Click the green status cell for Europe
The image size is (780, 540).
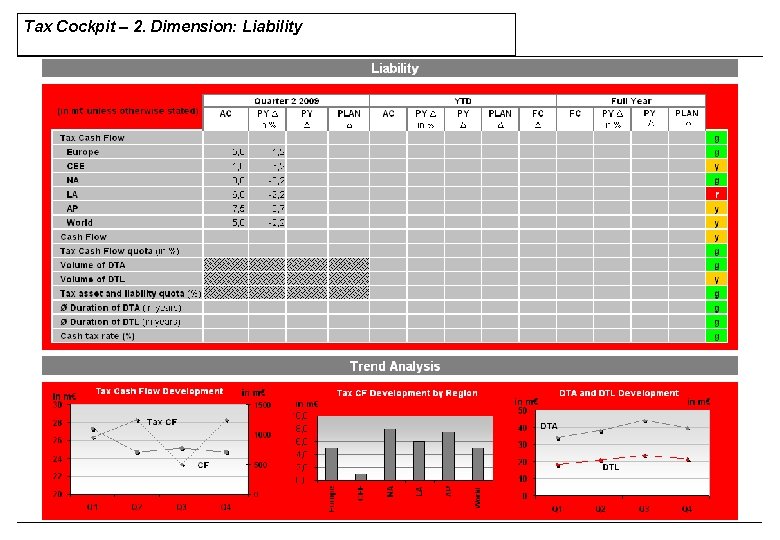click(x=716, y=152)
